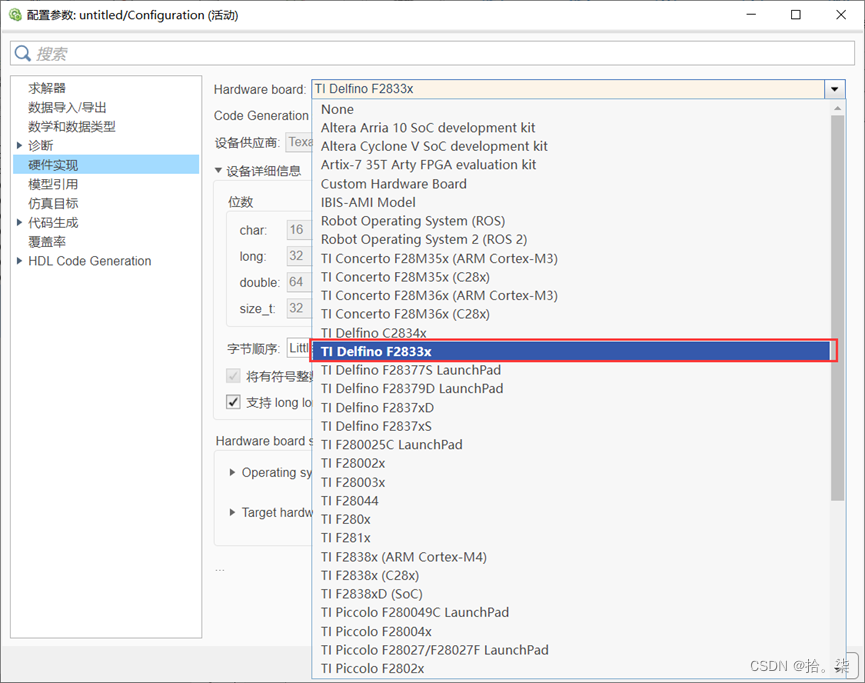Viewport: 865px width, 683px height.
Task: Select TI Concerto F28M36x (ARM Cortex-M3)
Action: click(x=572, y=295)
